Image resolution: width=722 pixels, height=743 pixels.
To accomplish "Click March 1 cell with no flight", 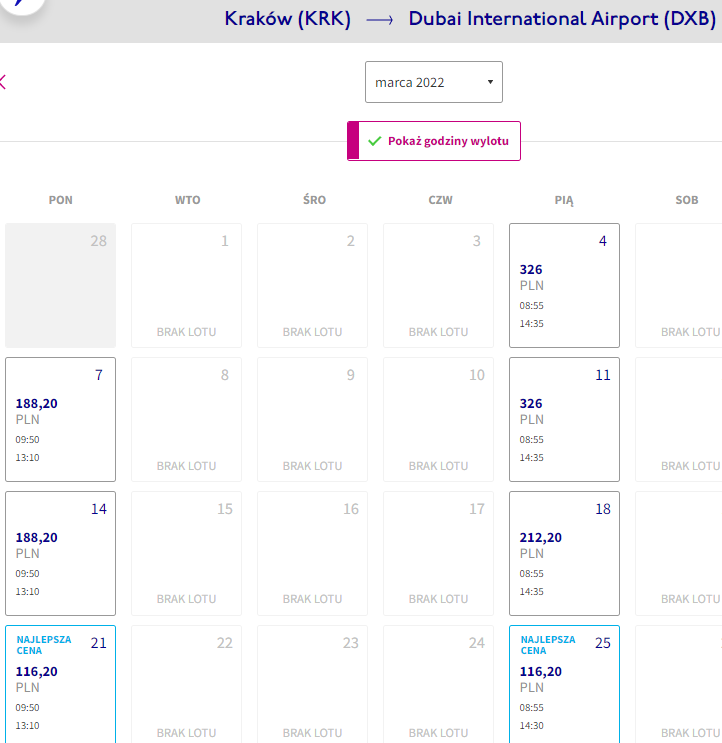I will click(x=186, y=285).
